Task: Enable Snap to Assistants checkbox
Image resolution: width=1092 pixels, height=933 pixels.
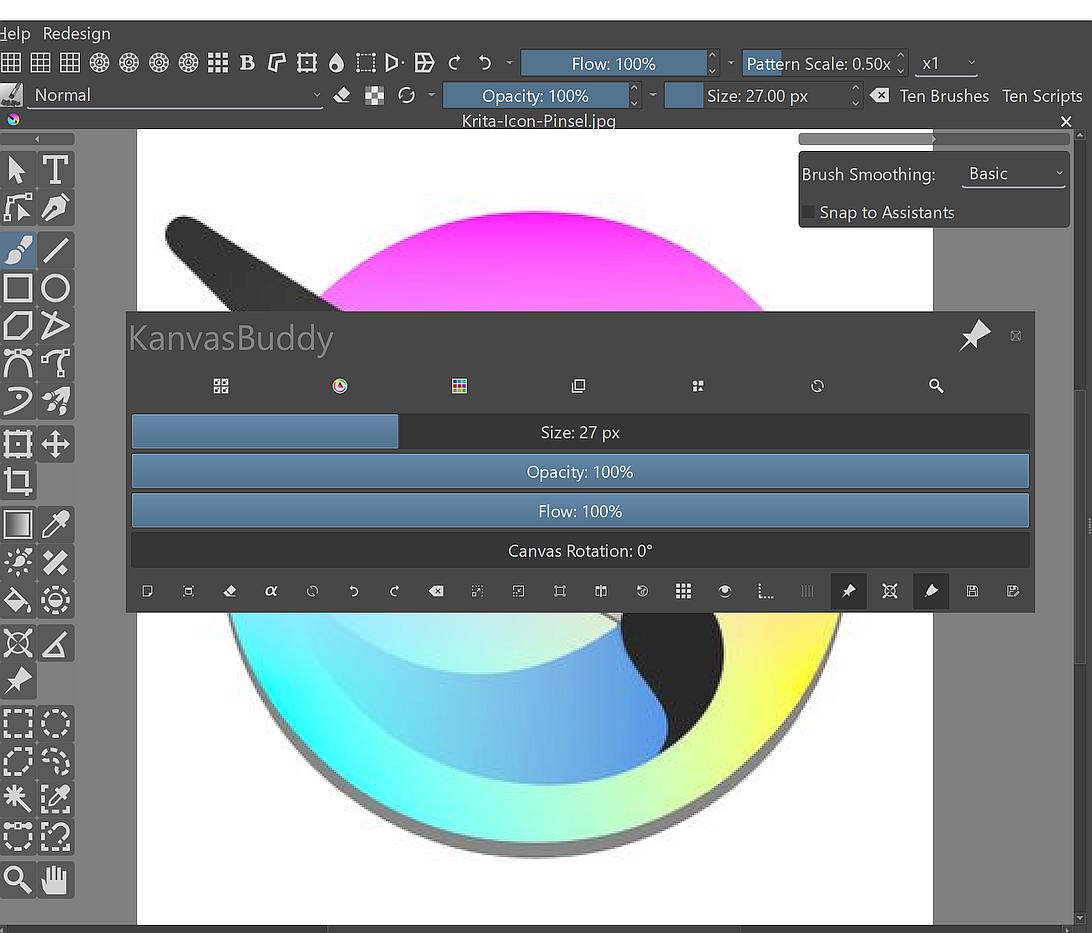Action: click(x=809, y=212)
